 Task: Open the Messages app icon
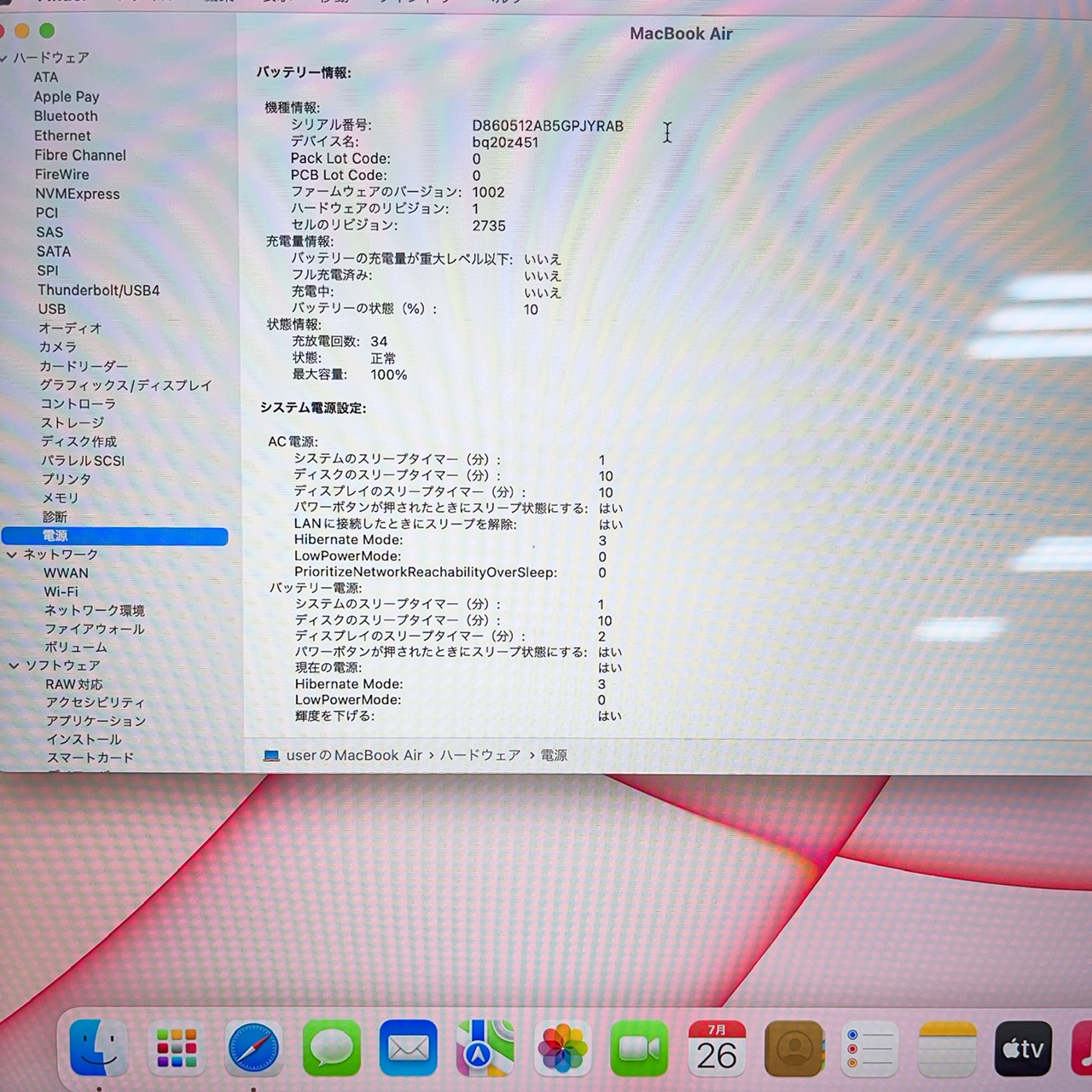[x=331, y=1048]
